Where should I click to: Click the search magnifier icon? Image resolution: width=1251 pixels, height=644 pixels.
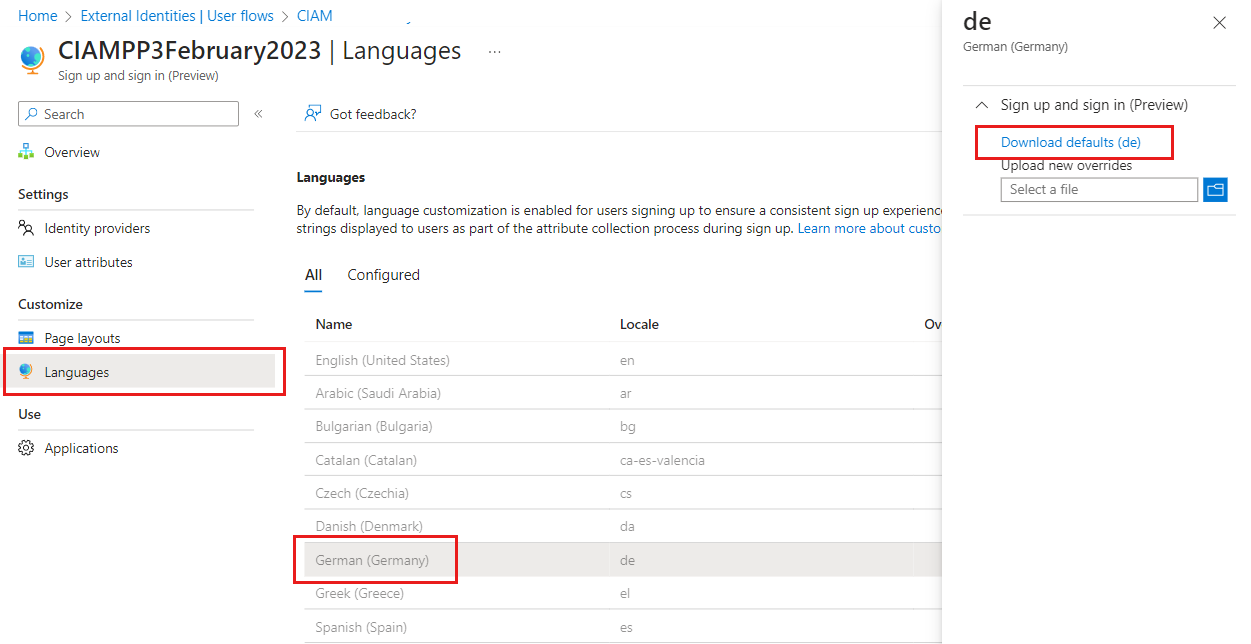(x=32, y=114)
